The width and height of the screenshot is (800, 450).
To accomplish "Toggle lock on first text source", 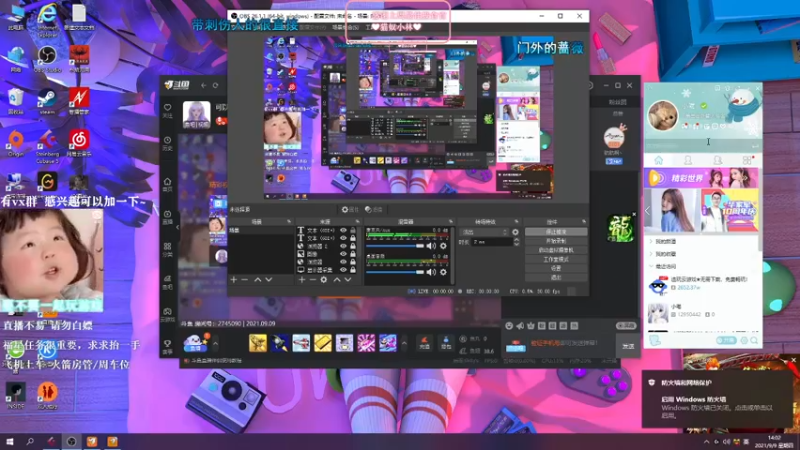I will (353, 231).
